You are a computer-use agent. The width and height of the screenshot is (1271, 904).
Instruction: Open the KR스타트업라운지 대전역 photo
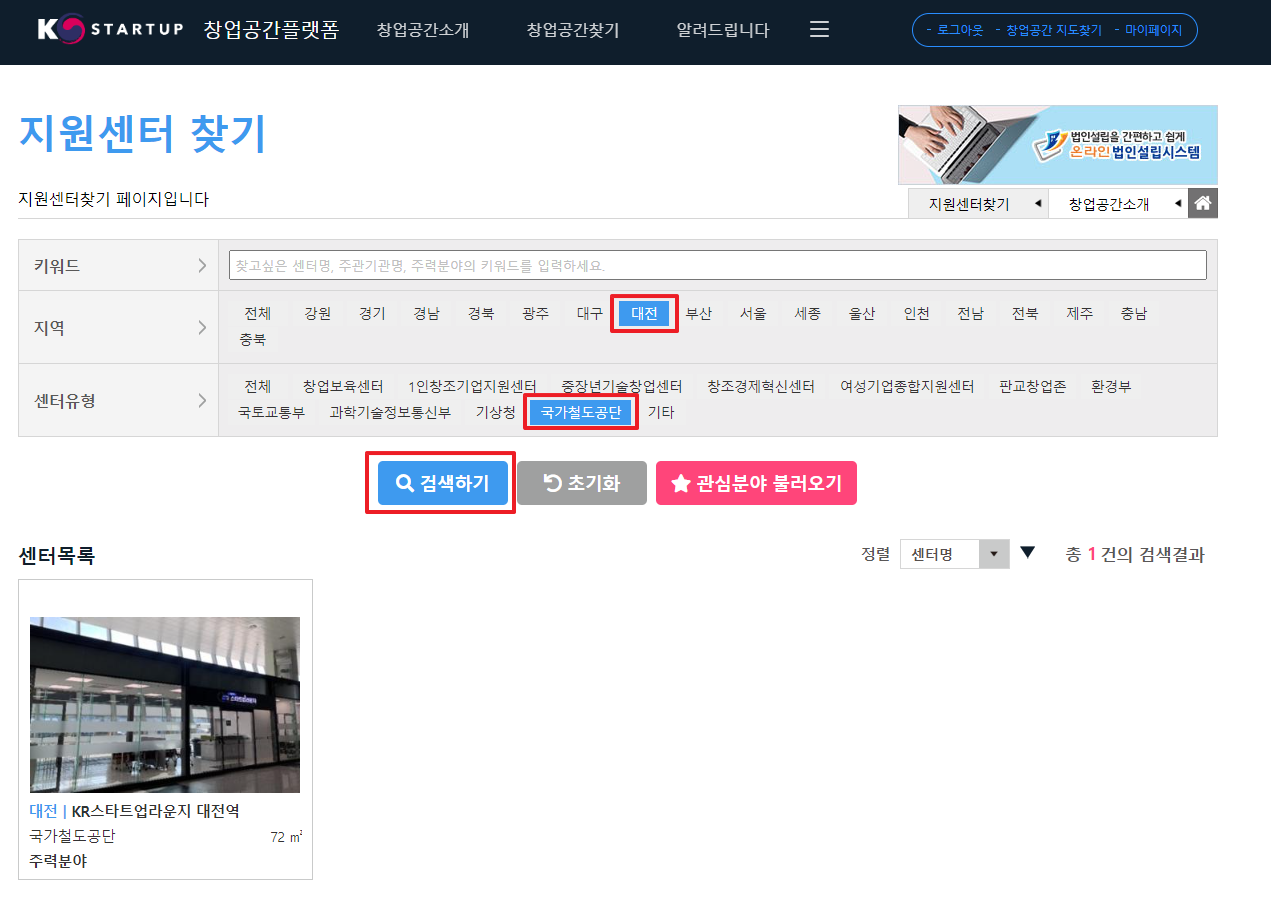[165, 705]
